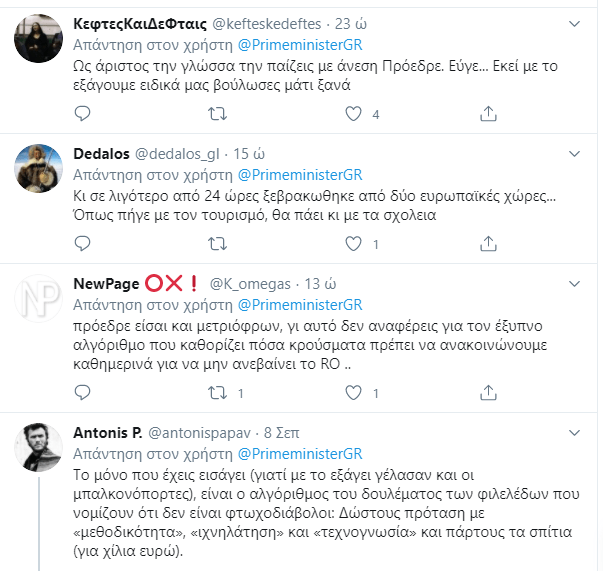Screen dimensions: 603x571
Task: Share the NewPage tweet
Action: 488,394
